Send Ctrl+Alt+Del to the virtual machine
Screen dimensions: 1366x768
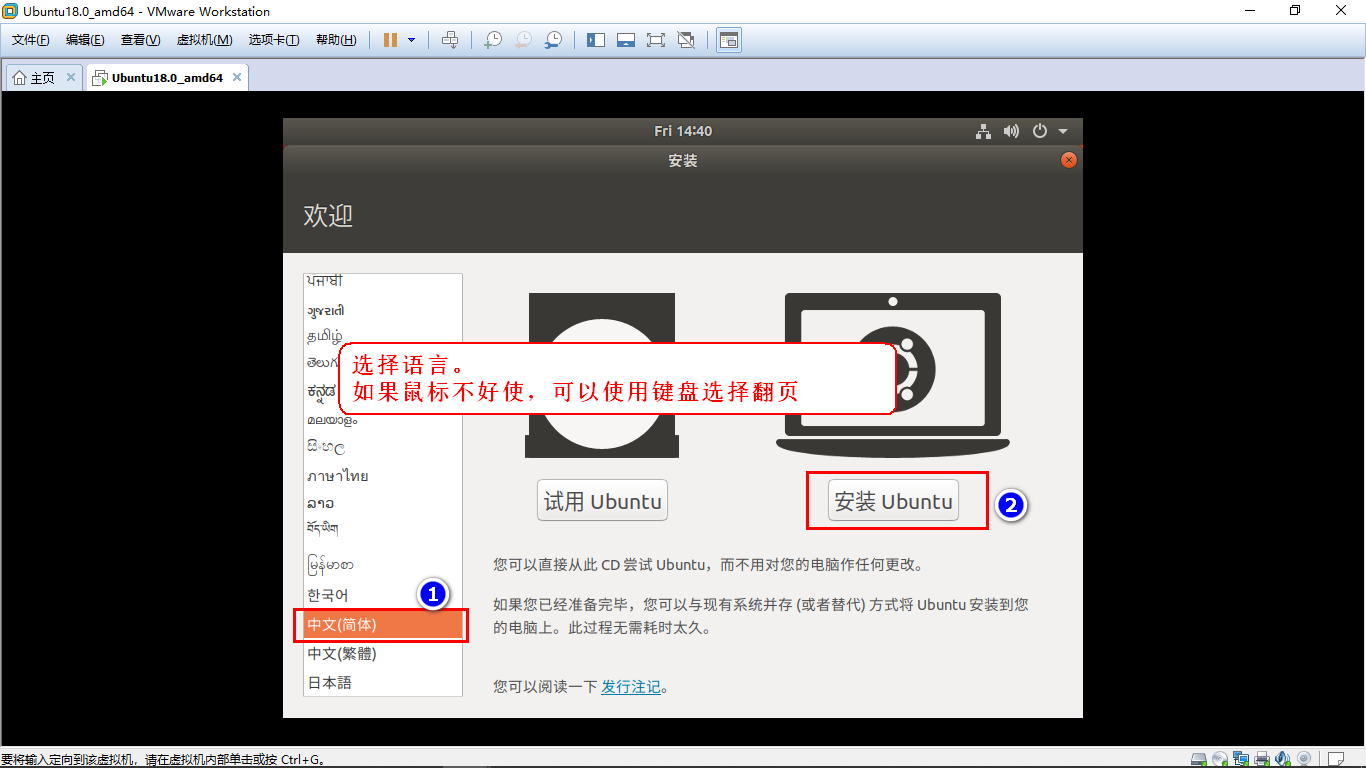pos(450,40)
